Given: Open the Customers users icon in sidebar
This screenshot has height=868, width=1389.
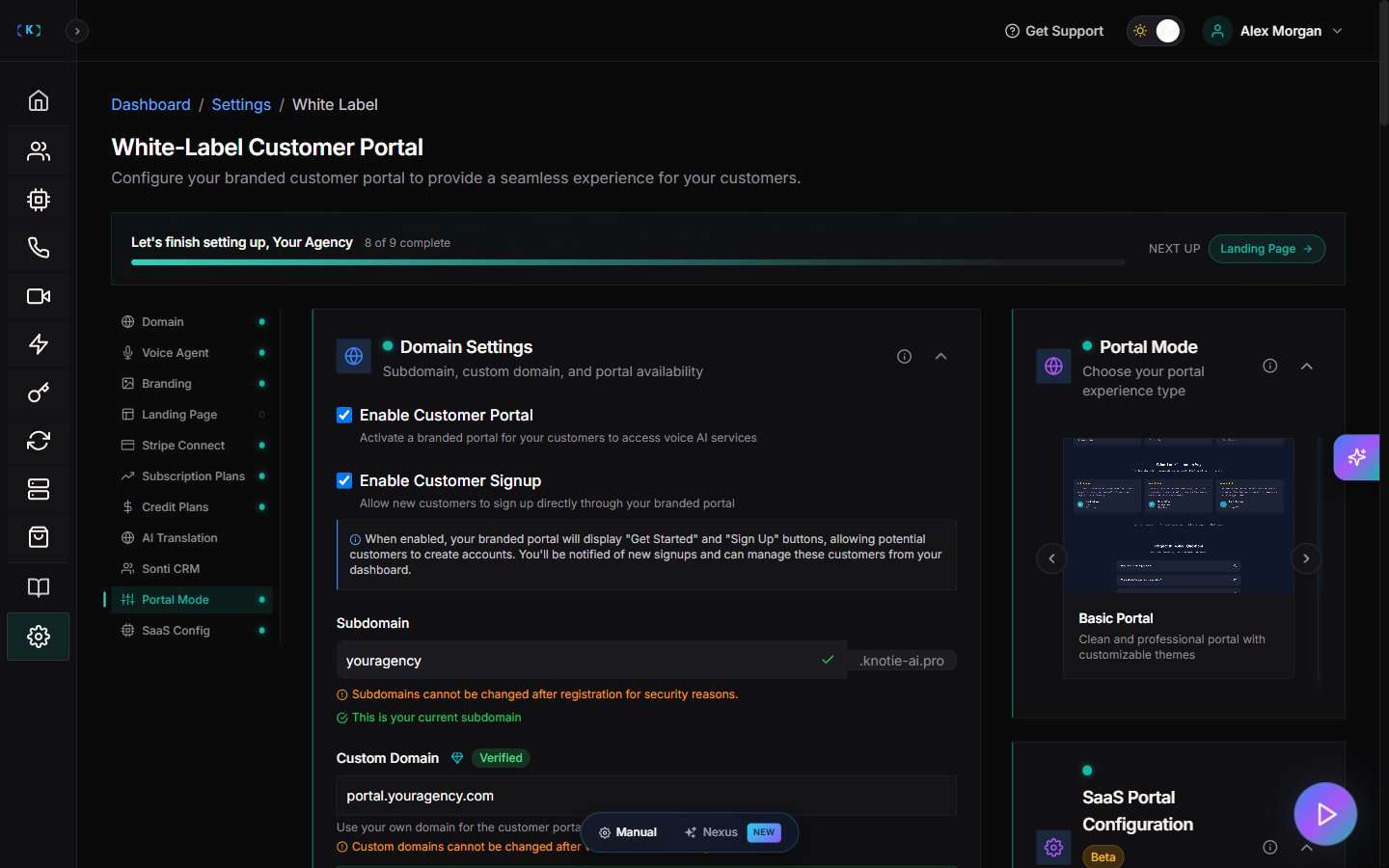Looking at the screenshot, I should [x=39, y=150].
